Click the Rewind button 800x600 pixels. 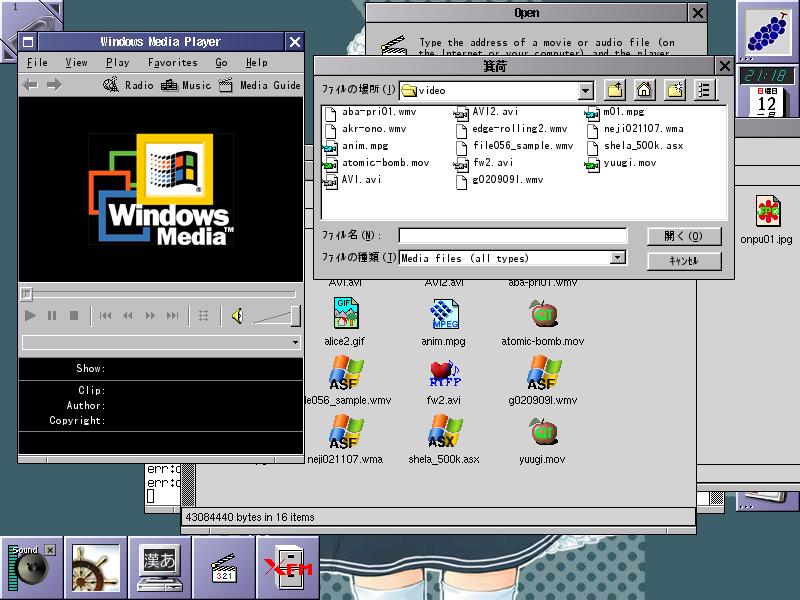coord(128,316)
